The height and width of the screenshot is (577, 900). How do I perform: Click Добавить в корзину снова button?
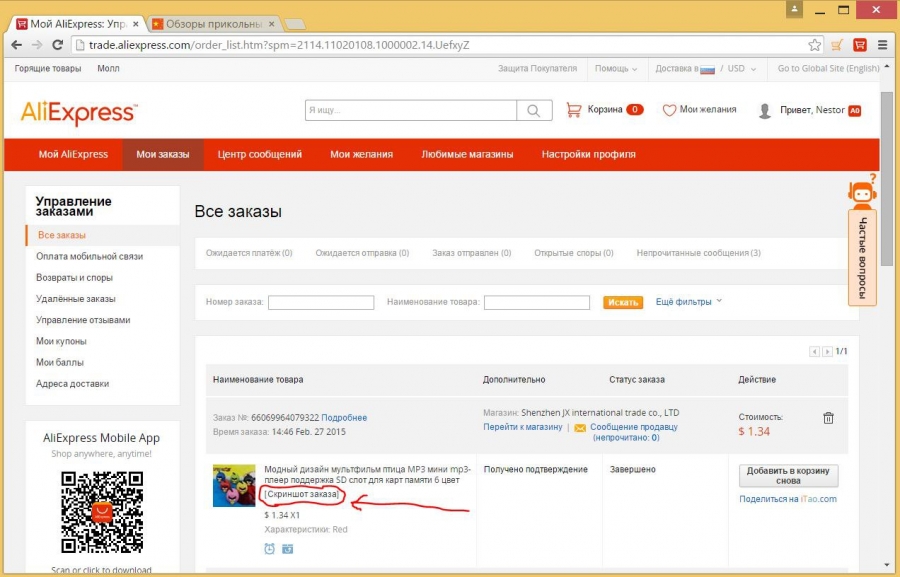pyautogui.click(x=788, y=475)
